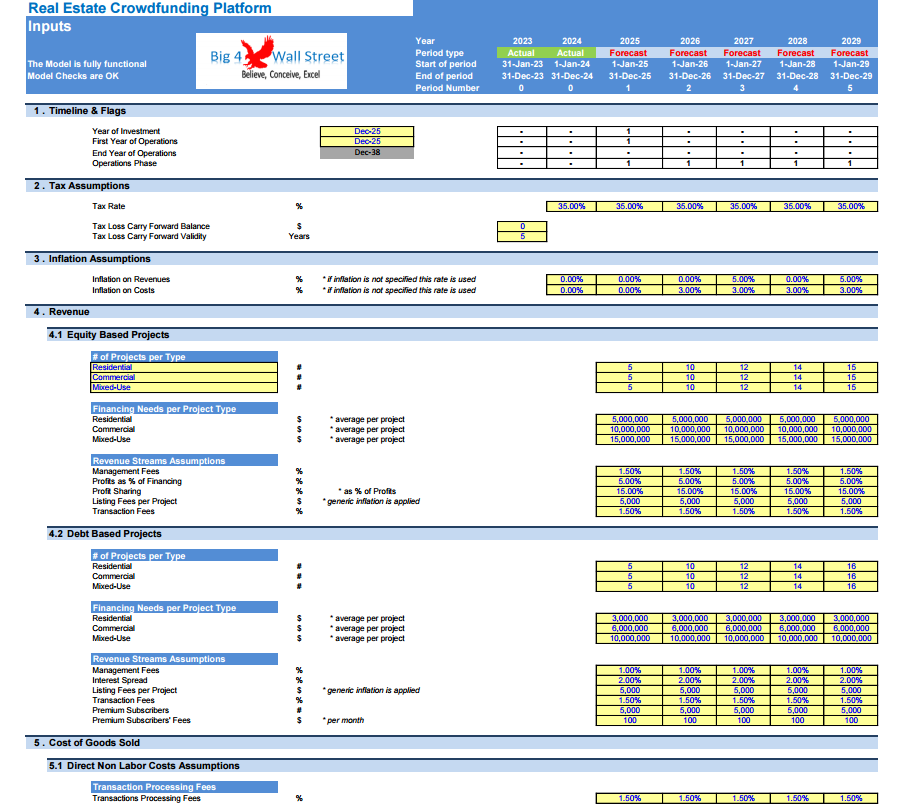Click the green Actual header for 2023
The height and width of the screenshot is (807, 907).
pos(521,53)
